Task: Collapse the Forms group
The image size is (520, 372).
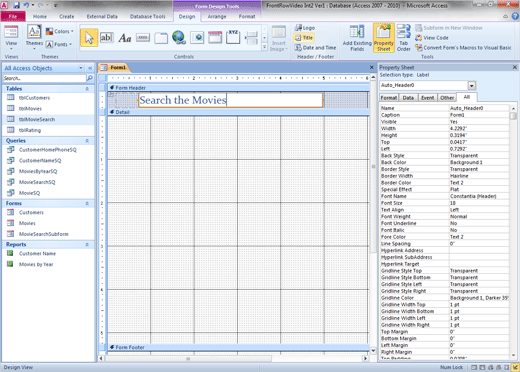Action: click(x=87, y=204)
